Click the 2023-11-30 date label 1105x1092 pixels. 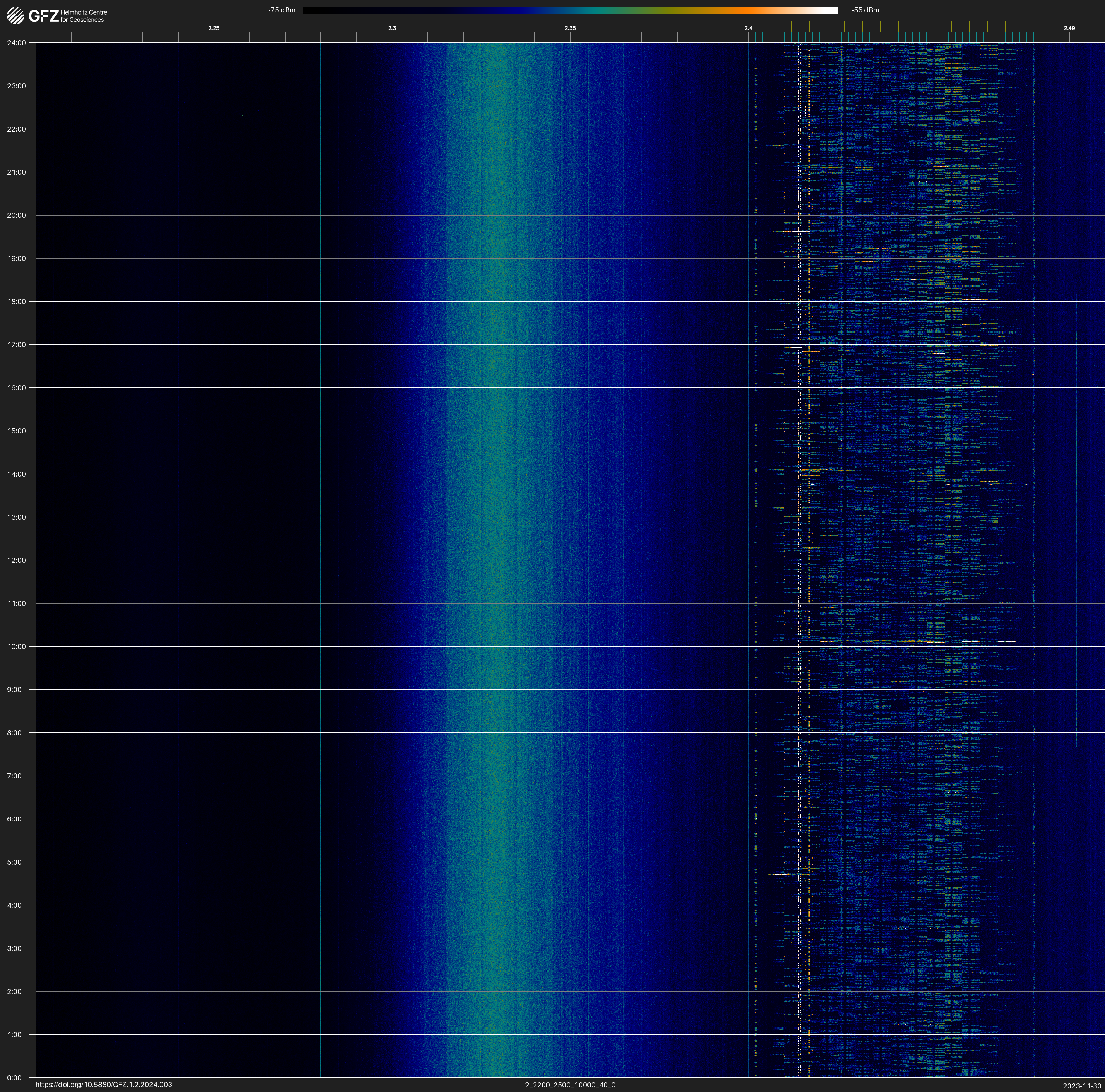pyautogui.click(x=1081, y=1086)
